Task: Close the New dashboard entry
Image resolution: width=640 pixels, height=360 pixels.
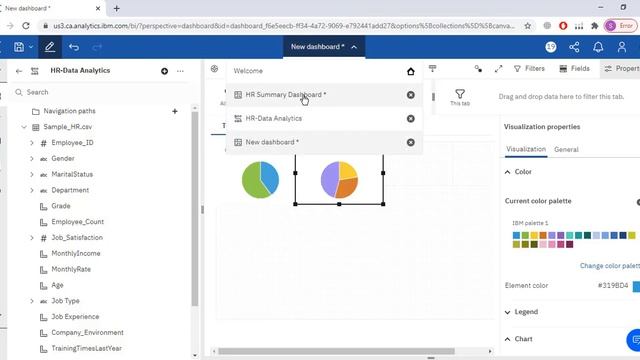Action: tap(411, 142)
